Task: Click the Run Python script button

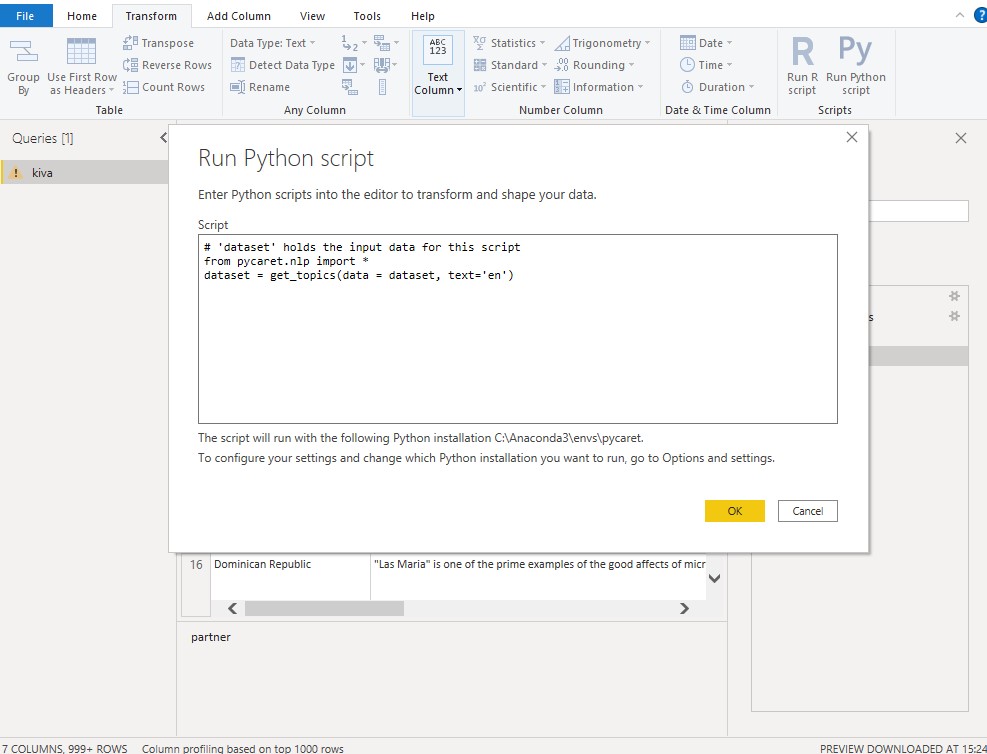Action: pos(855,66)
